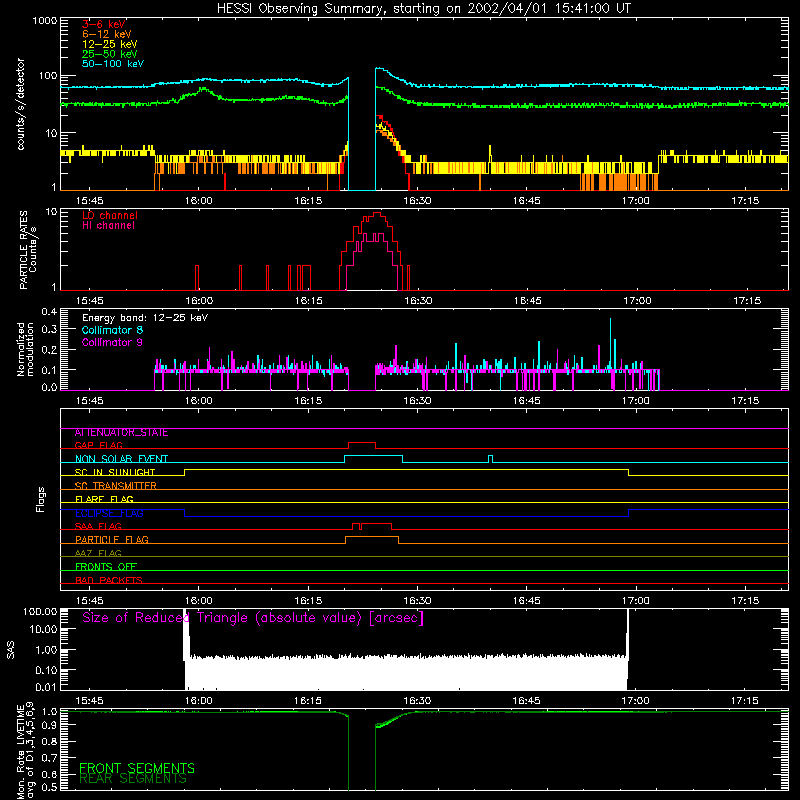Select the 'FRONT SEGMENTS' legend label
Screen dimensions: 800x800
[137, 768]
